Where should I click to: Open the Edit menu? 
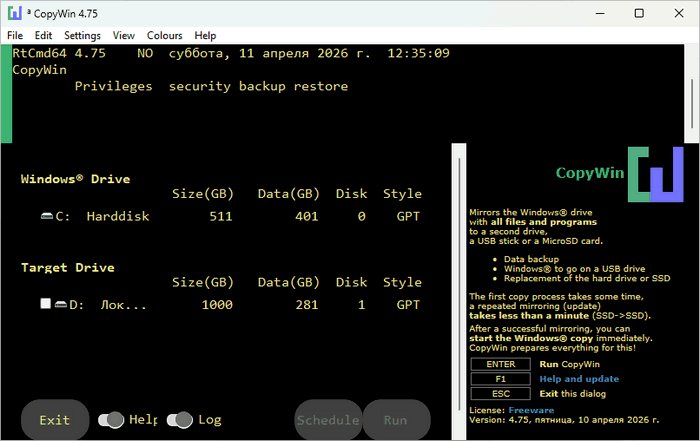click(x=43, y=35)
